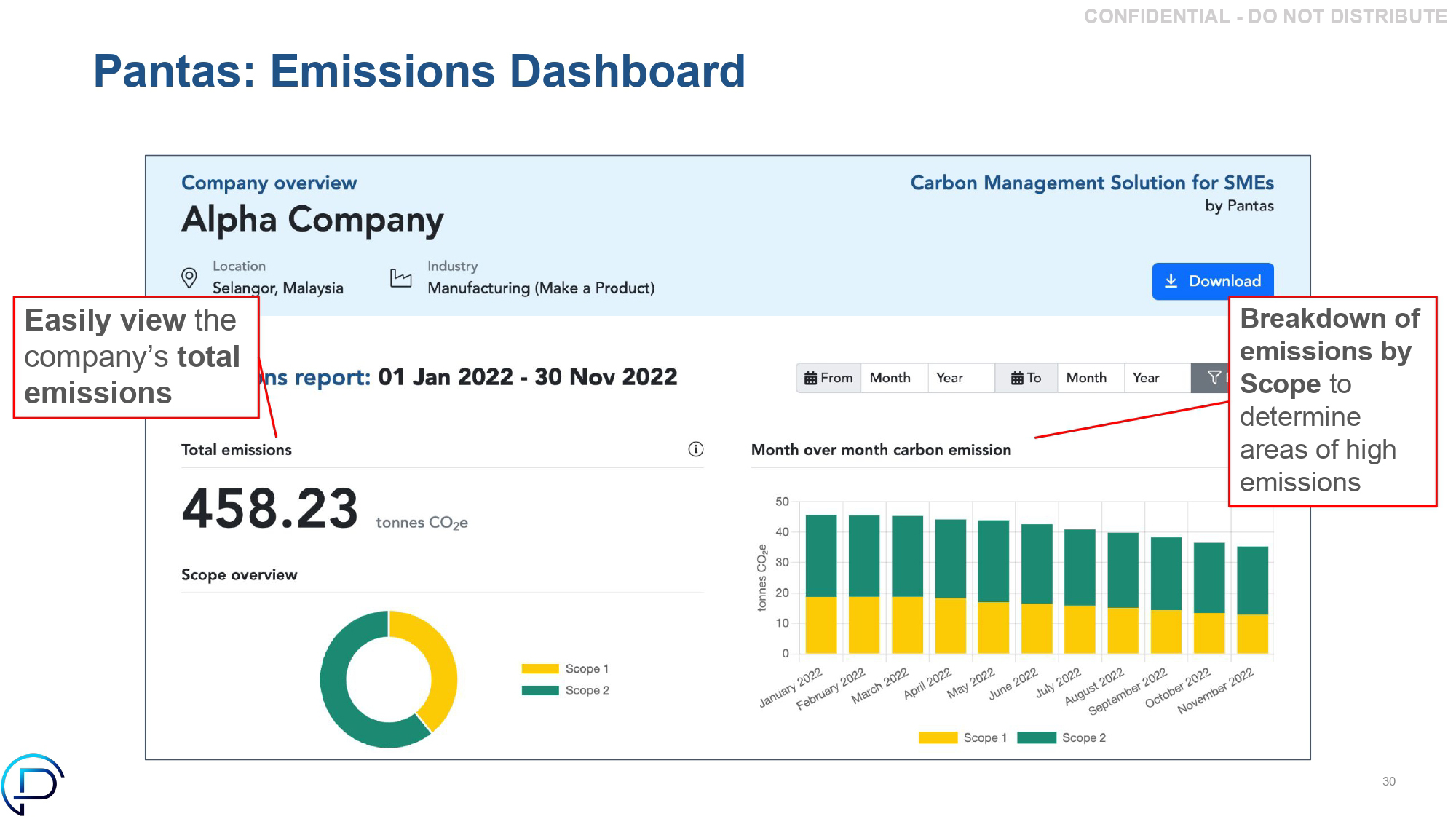Screen dimensions: 1456x819
Task: Click the From calendar label
Action: (x=828, y=378)
